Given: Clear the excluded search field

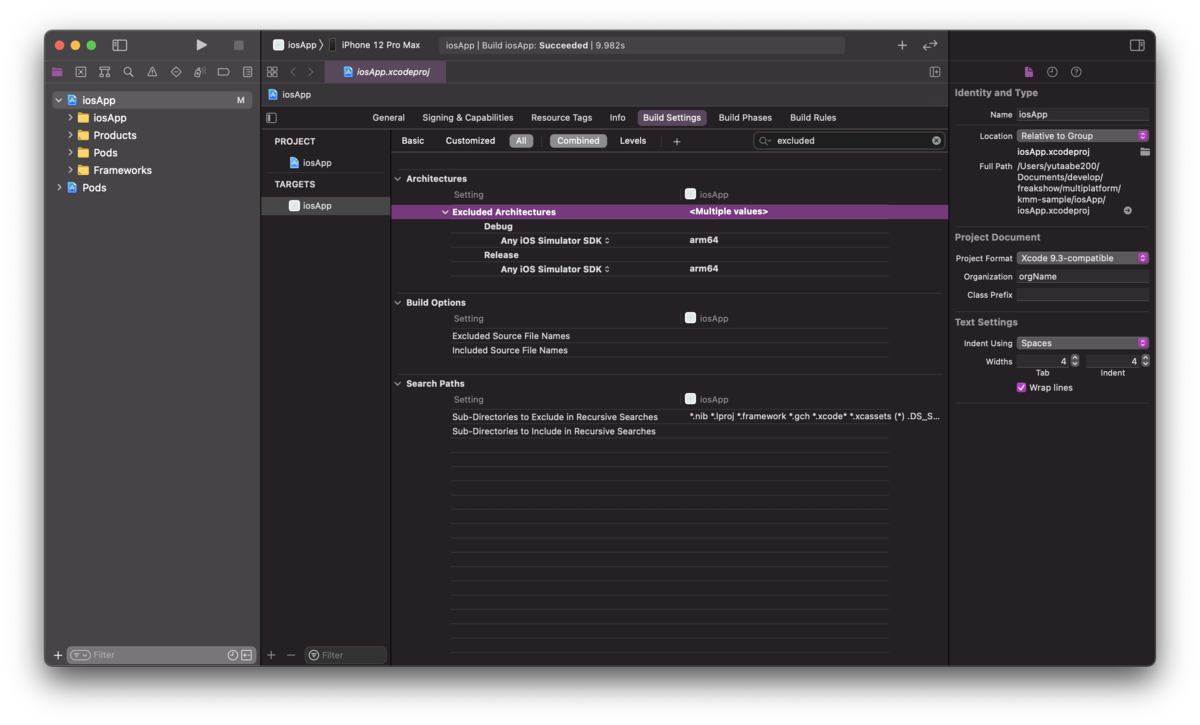Looking at the screenshot, I should pyautogui.click(x=937, y=141).
